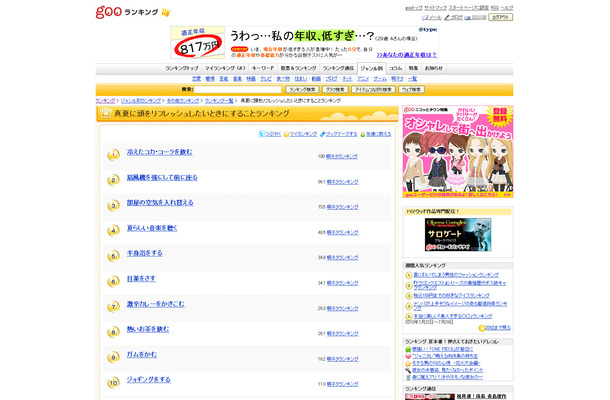
Task: Click the mail icon in header
Action: [425, 18]
